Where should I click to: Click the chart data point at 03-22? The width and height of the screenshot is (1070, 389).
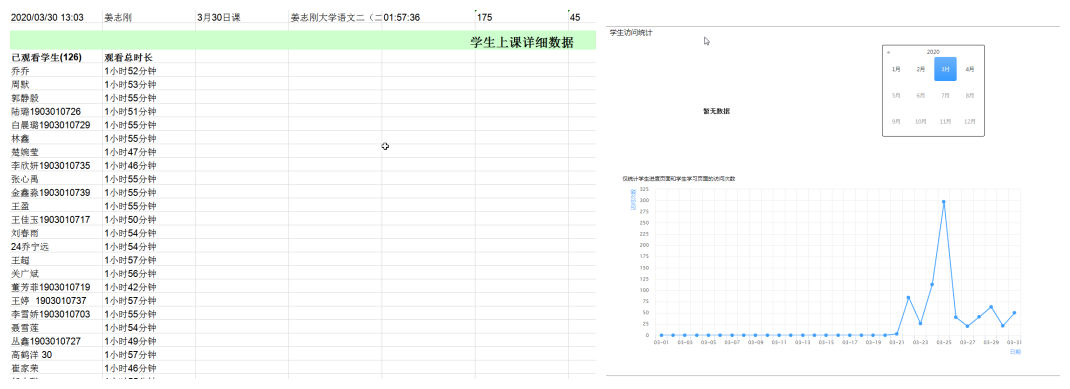tap(908, 298)
